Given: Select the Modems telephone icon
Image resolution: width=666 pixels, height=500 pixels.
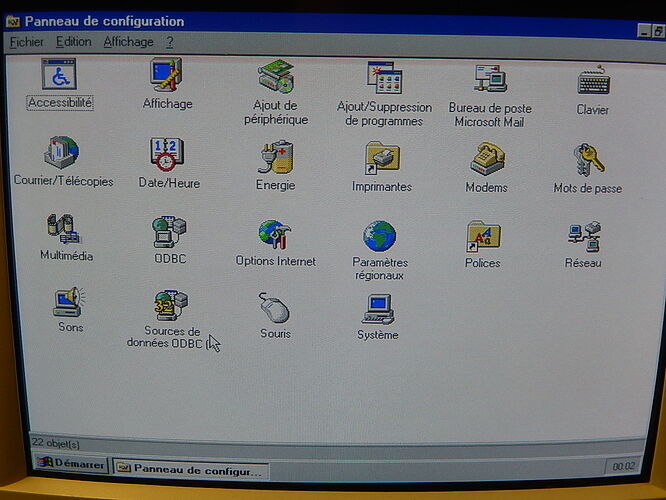Looking at the screenshot, I should click(x=488, y=159).
